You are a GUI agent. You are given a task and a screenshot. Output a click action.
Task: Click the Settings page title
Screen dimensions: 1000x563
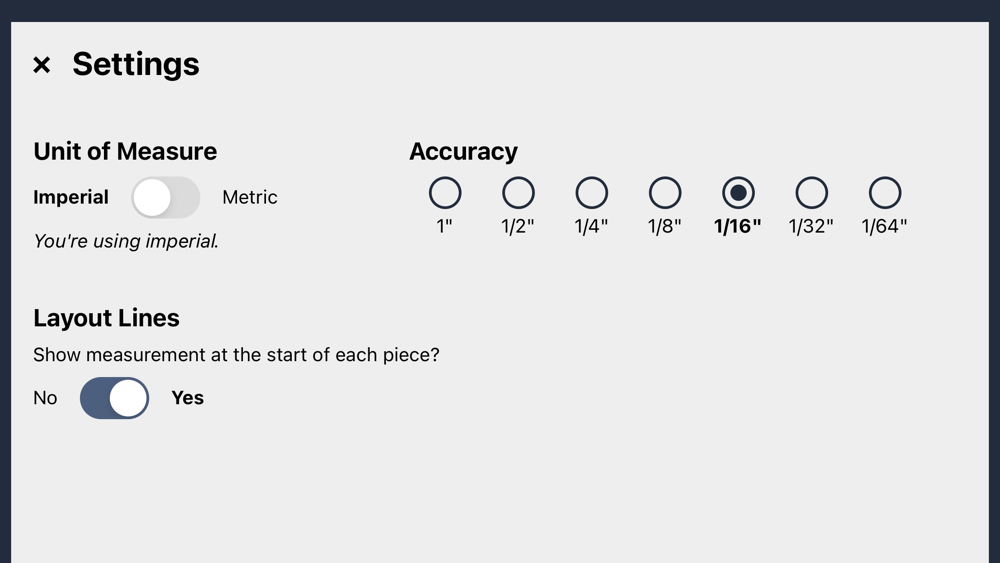(136, 64)
